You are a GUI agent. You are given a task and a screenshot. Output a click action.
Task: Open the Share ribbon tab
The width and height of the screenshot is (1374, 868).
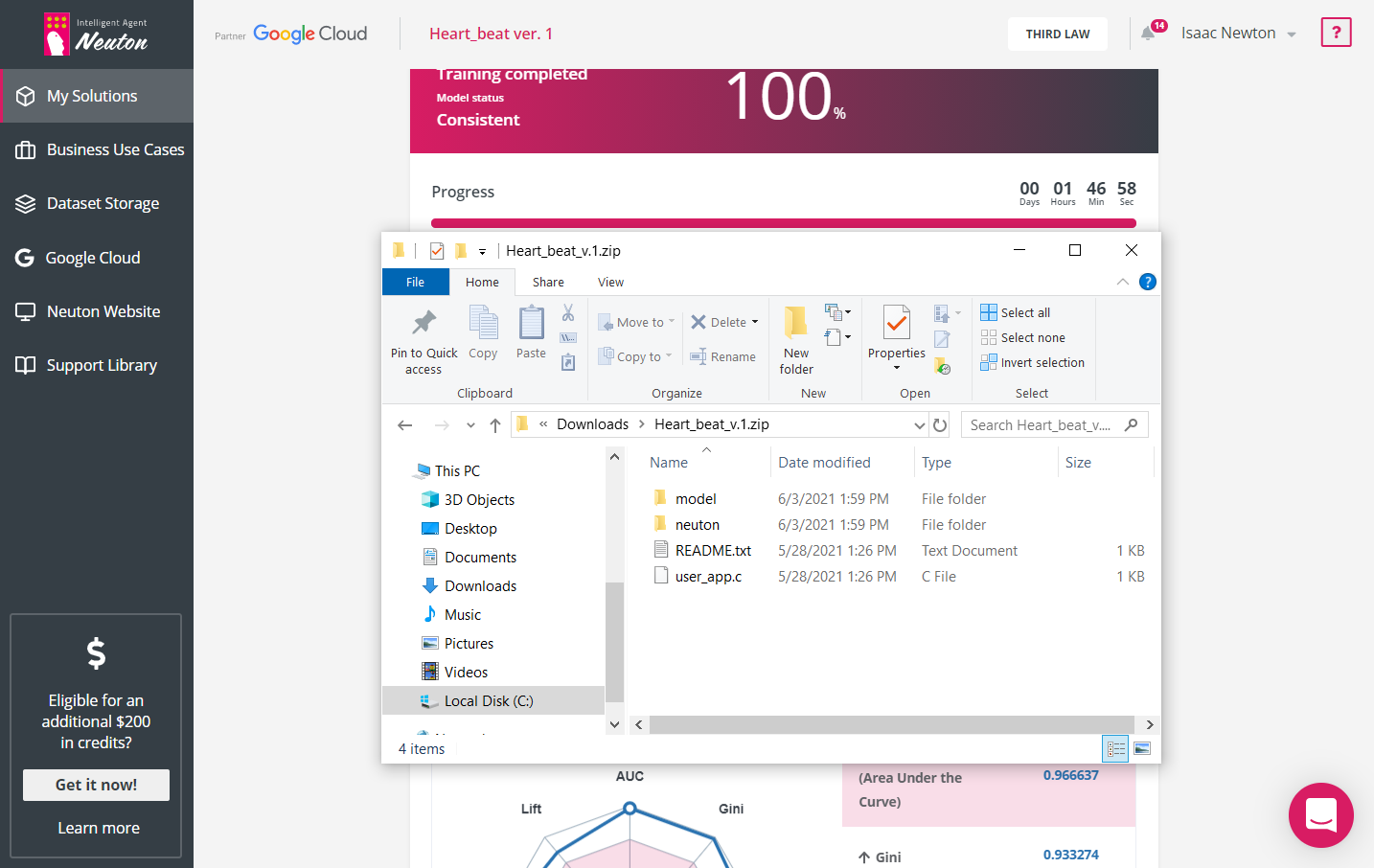pyautogui.click(x=548, y=283)
